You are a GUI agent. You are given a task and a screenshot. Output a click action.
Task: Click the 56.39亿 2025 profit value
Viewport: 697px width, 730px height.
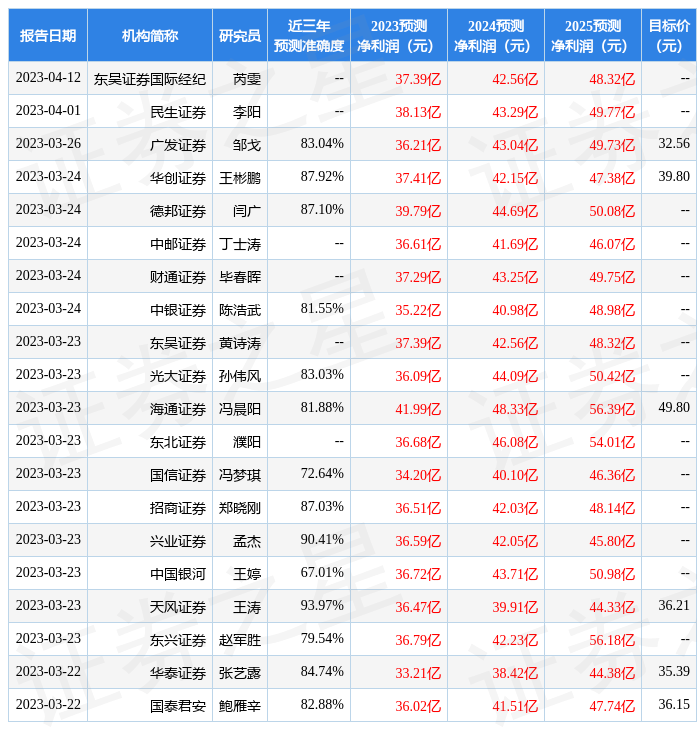(612, 409)
